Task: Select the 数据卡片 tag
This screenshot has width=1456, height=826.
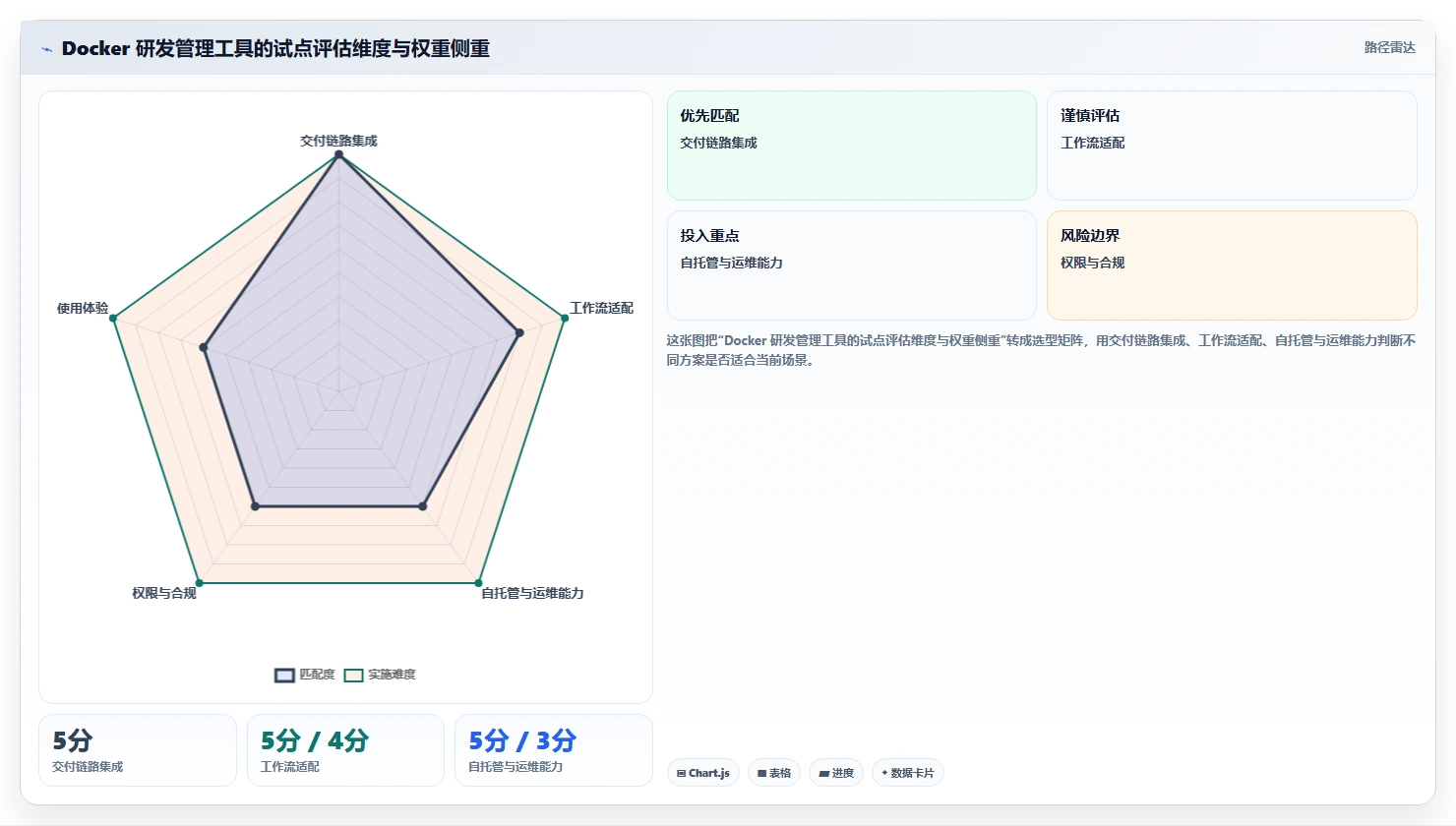Action: click(908, 773)
